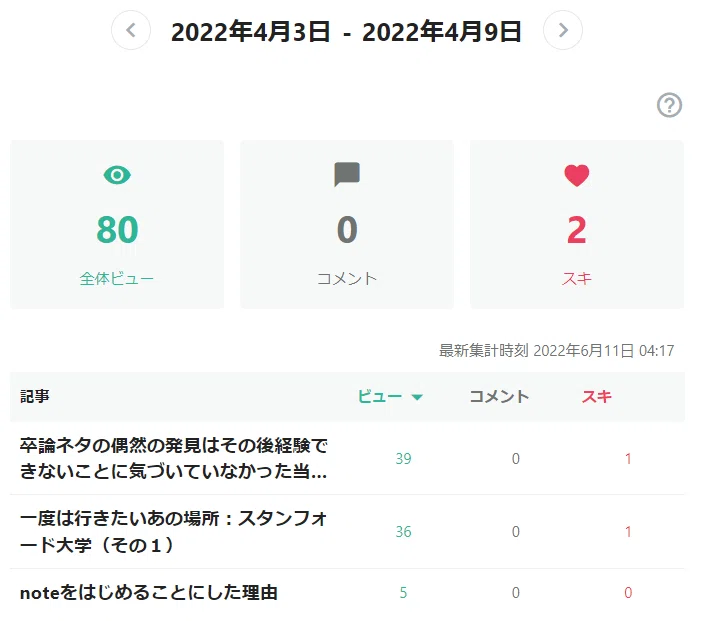Click the gray comment bubble icon
Viewport: 718px width, 621px height.
pos(347,174)
